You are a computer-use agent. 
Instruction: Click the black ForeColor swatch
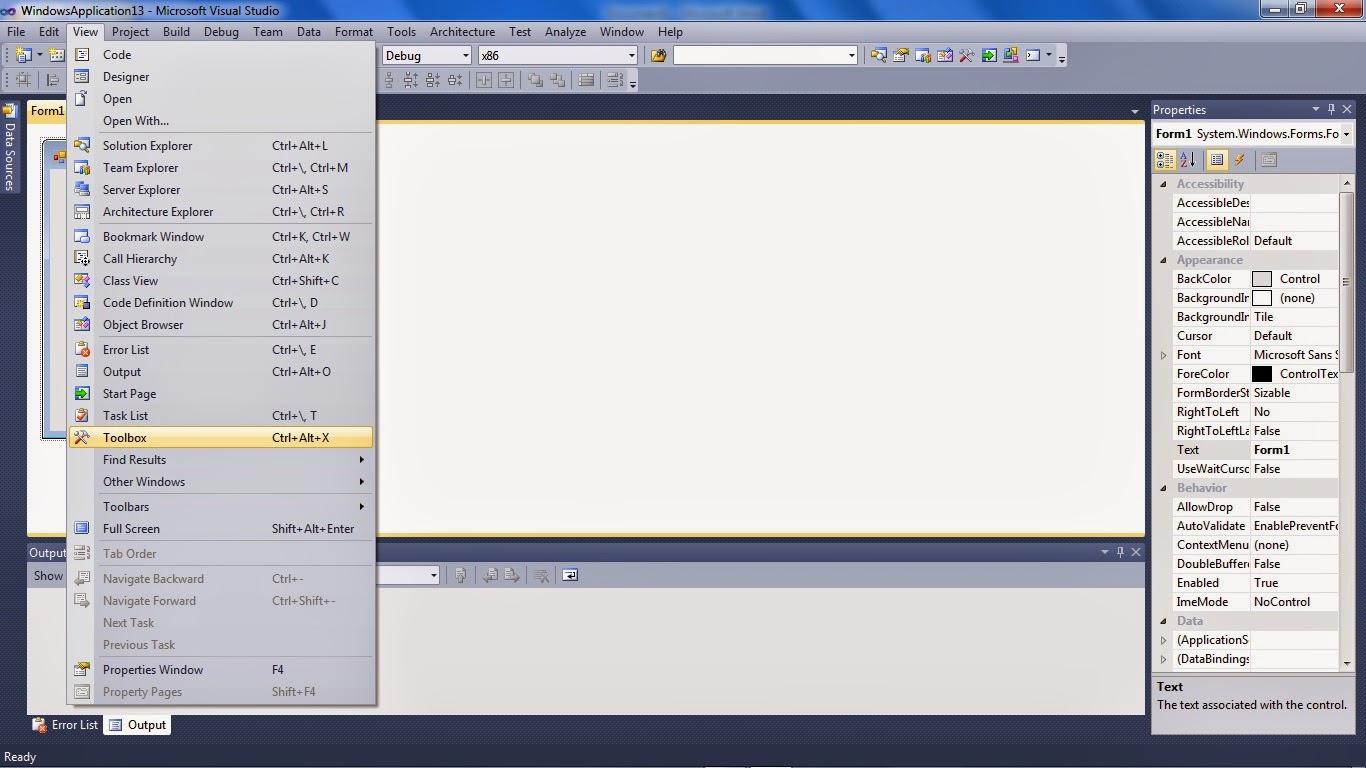coord(1263,373)
